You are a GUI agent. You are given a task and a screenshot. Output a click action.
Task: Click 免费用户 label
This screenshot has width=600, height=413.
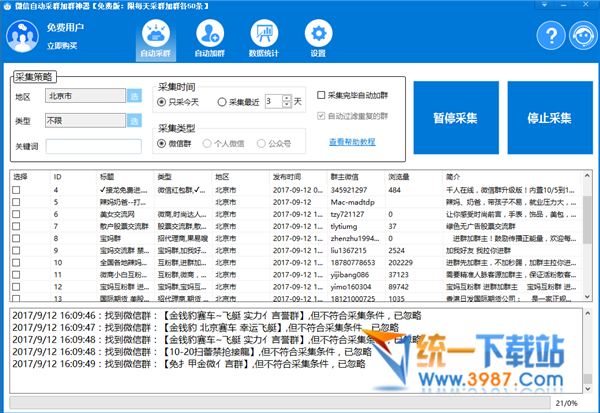coord(65,28)
